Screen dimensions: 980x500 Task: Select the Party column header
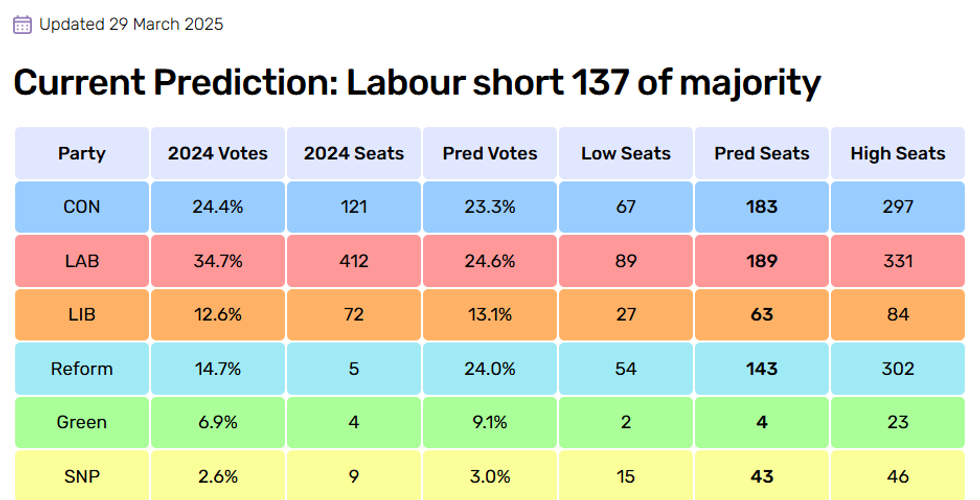[x=82, y=154]
